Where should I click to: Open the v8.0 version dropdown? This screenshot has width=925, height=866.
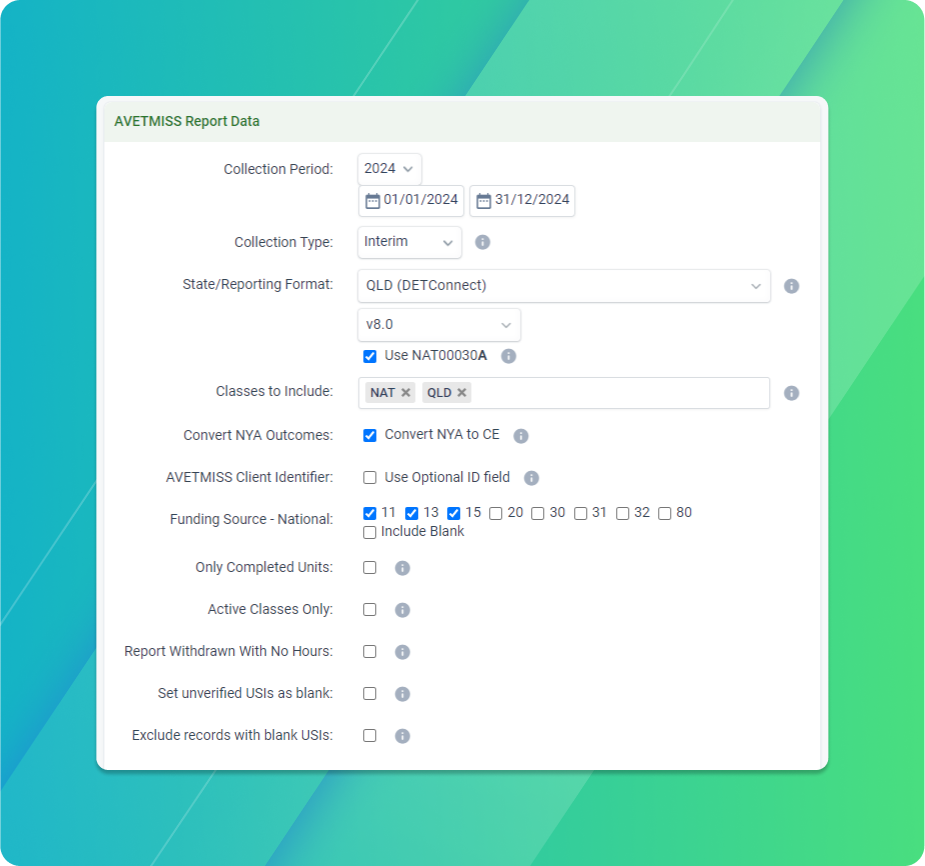pos(438,324)
